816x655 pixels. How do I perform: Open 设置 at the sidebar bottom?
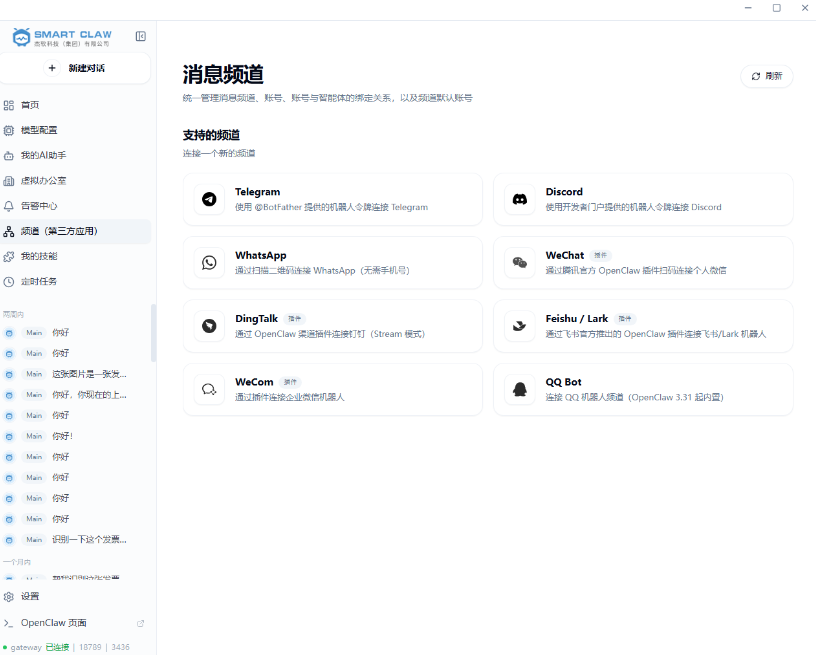(30, 596)
